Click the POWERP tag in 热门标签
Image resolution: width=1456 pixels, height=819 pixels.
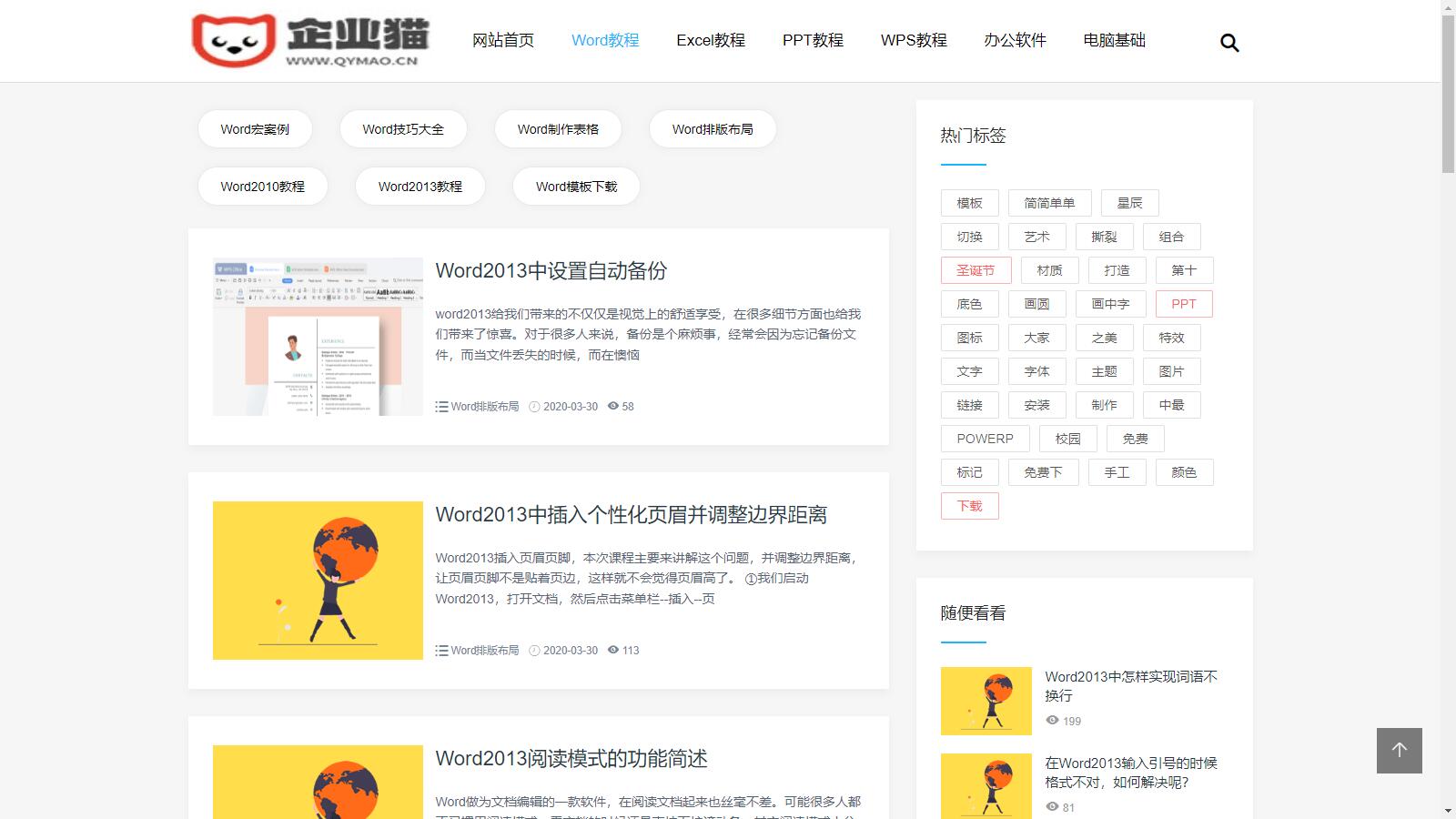coord(985,439)
